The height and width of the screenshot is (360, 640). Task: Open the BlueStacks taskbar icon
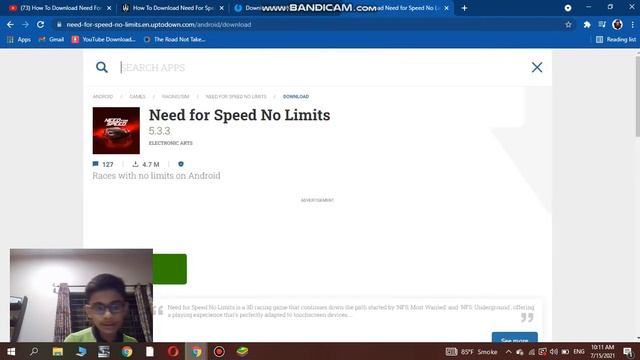tap(242, 351)
